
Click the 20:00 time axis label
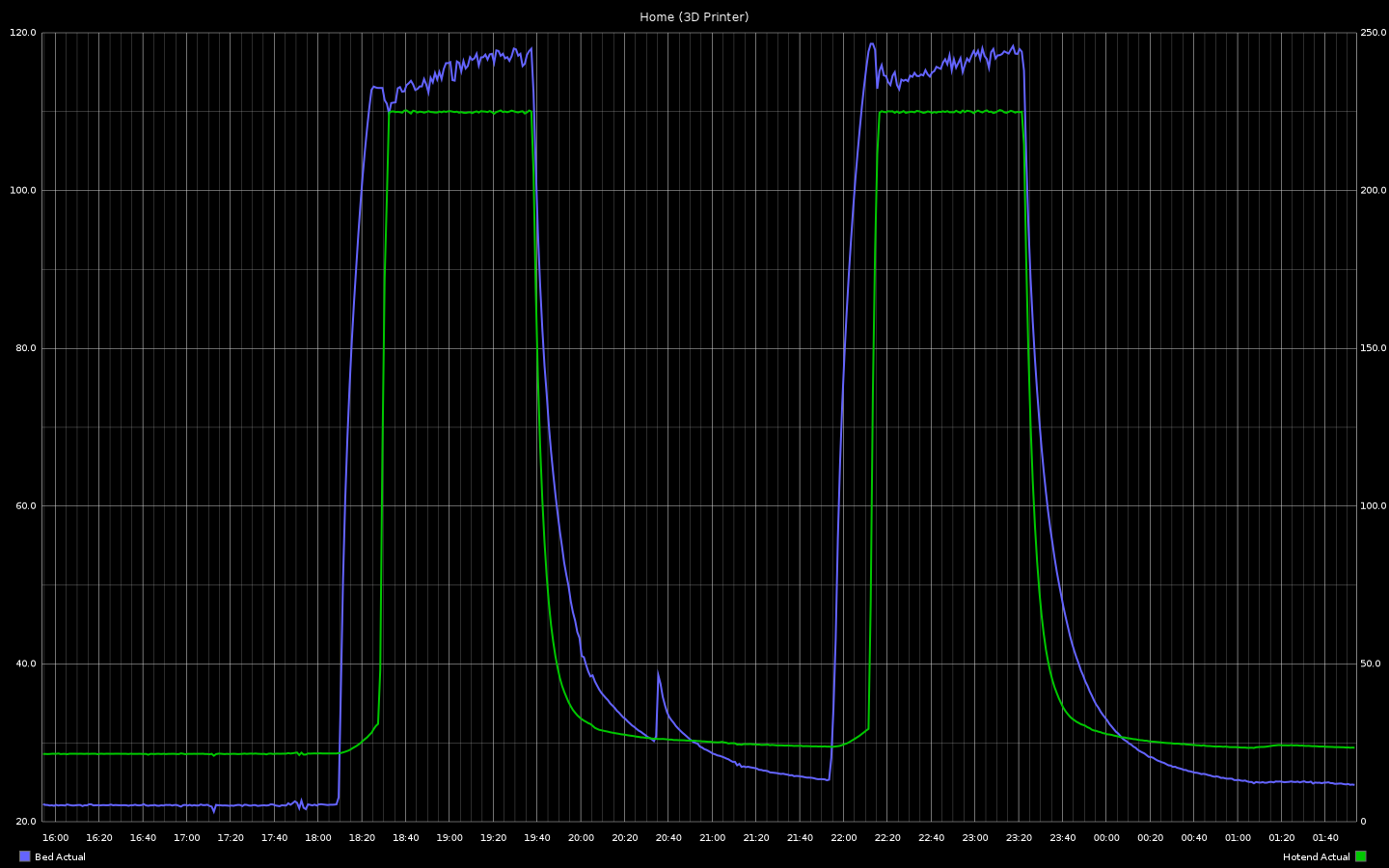click(x=581, y=838)
